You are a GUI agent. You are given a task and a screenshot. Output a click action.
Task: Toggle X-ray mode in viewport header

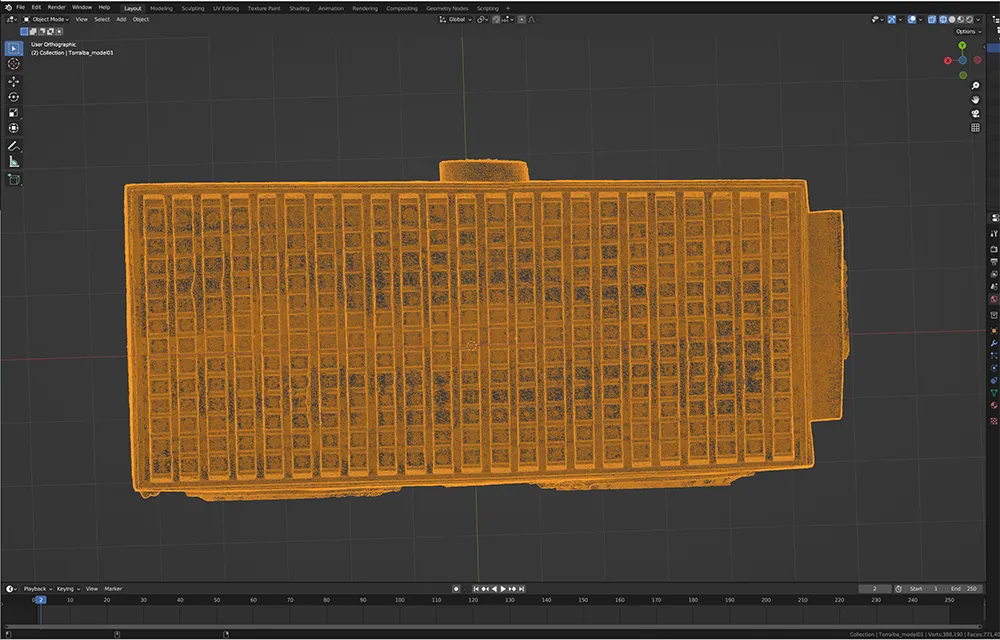tap(930, 19)
